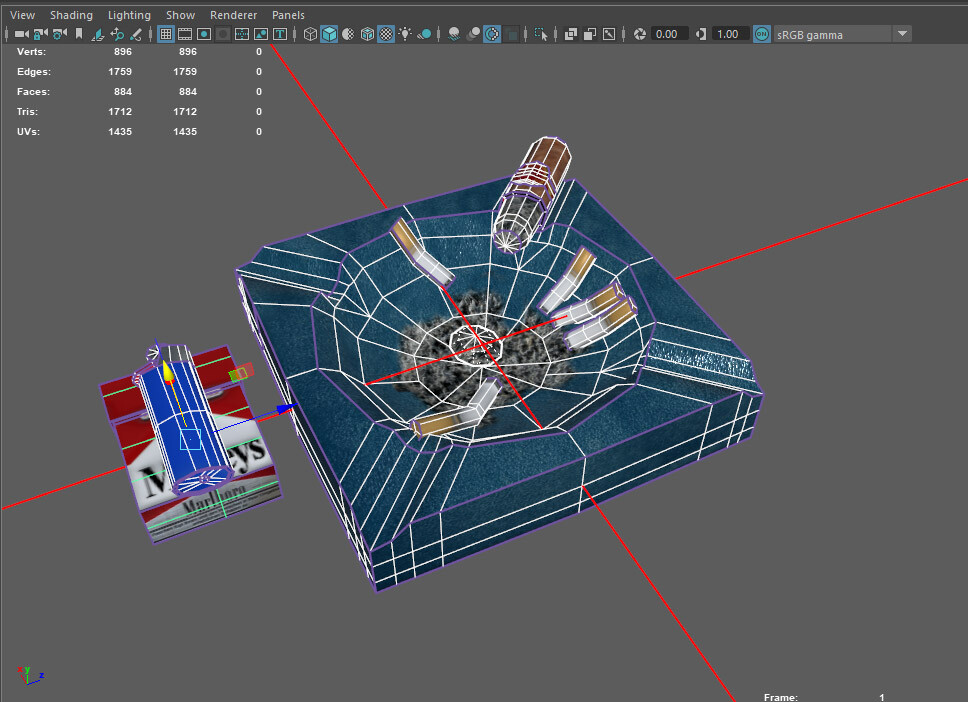Enable shadows in the viewport
Viewport: 968px width, 702px height.
[x=452, y=34]
